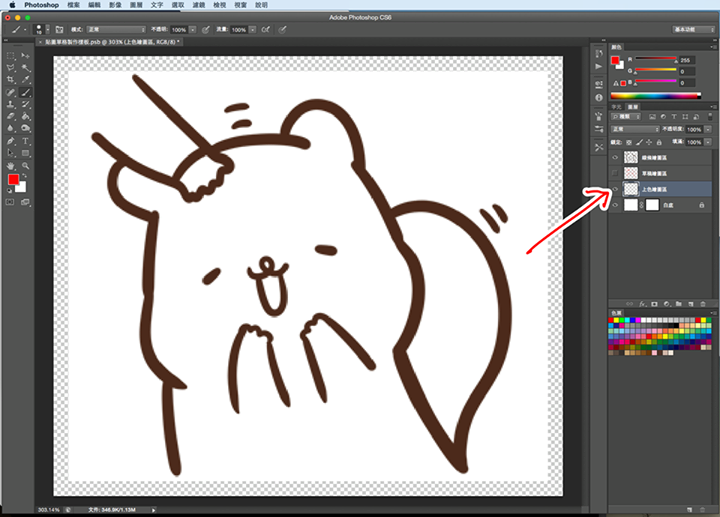Create a new layer group
The width and height of the screenshot is (720, 517).
tap(679, 304)
